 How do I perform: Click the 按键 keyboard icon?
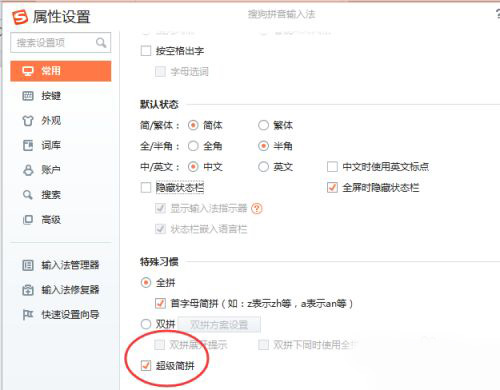[28, 96]
